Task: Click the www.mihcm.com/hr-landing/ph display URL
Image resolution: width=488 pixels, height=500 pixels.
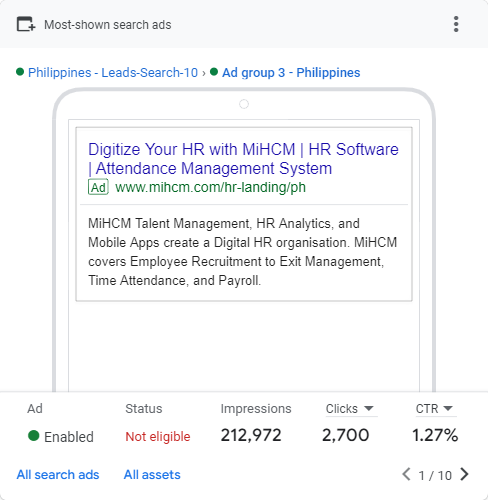Action: [210, 187]
